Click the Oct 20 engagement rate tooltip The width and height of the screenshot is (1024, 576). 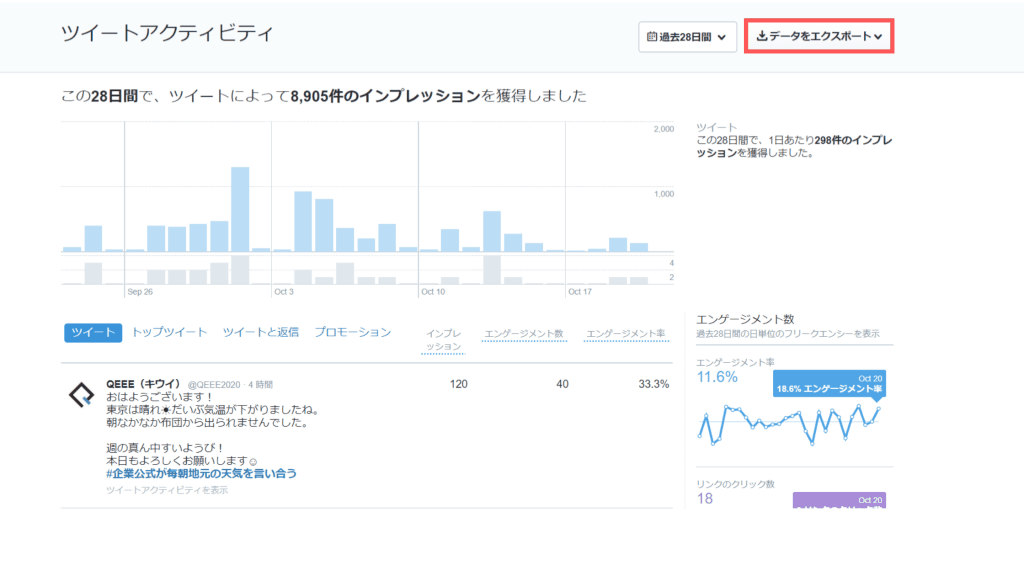pos(829,383)
